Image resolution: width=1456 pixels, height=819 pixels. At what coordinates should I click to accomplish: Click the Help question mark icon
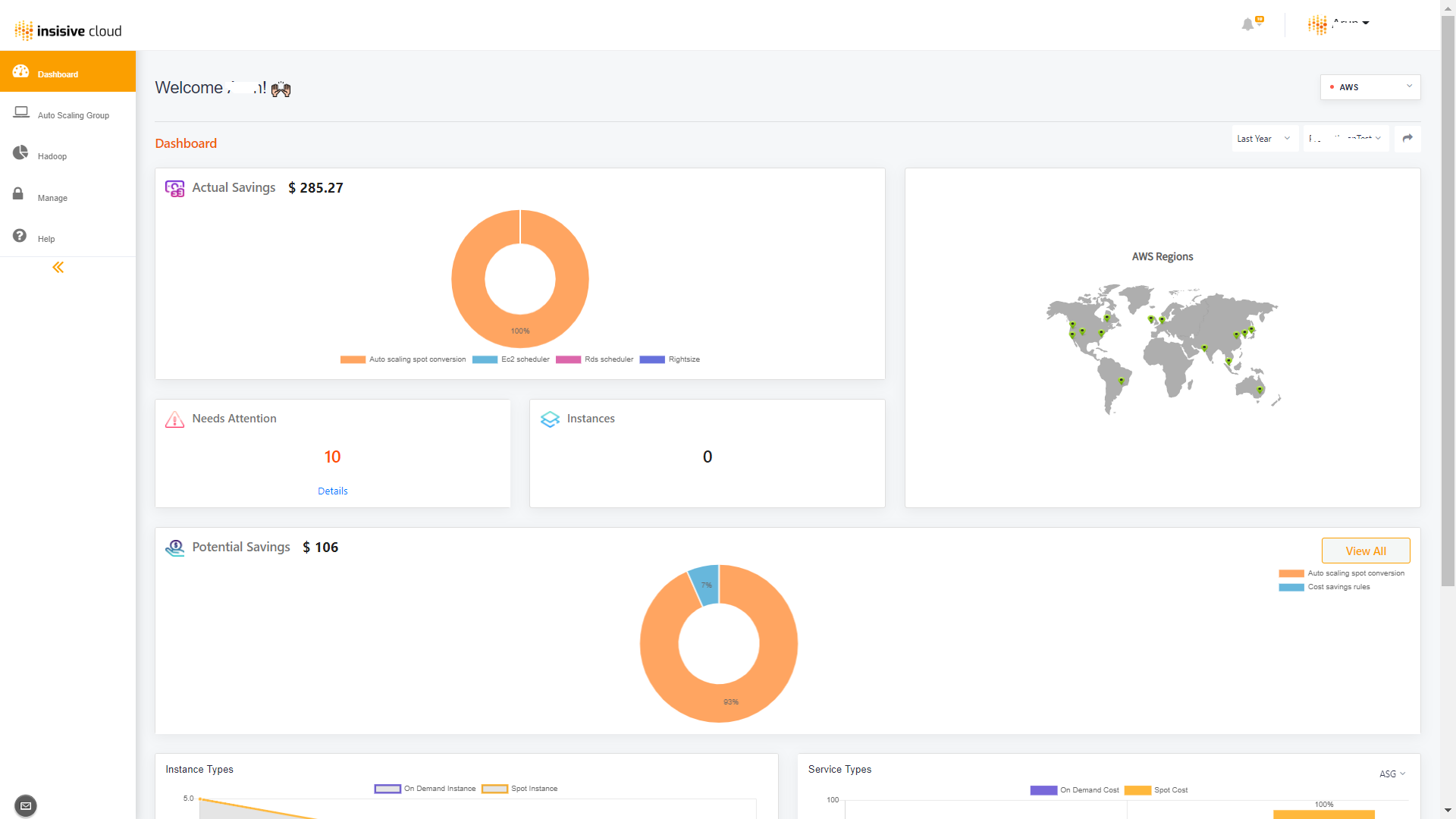click(x=20, y=236)
